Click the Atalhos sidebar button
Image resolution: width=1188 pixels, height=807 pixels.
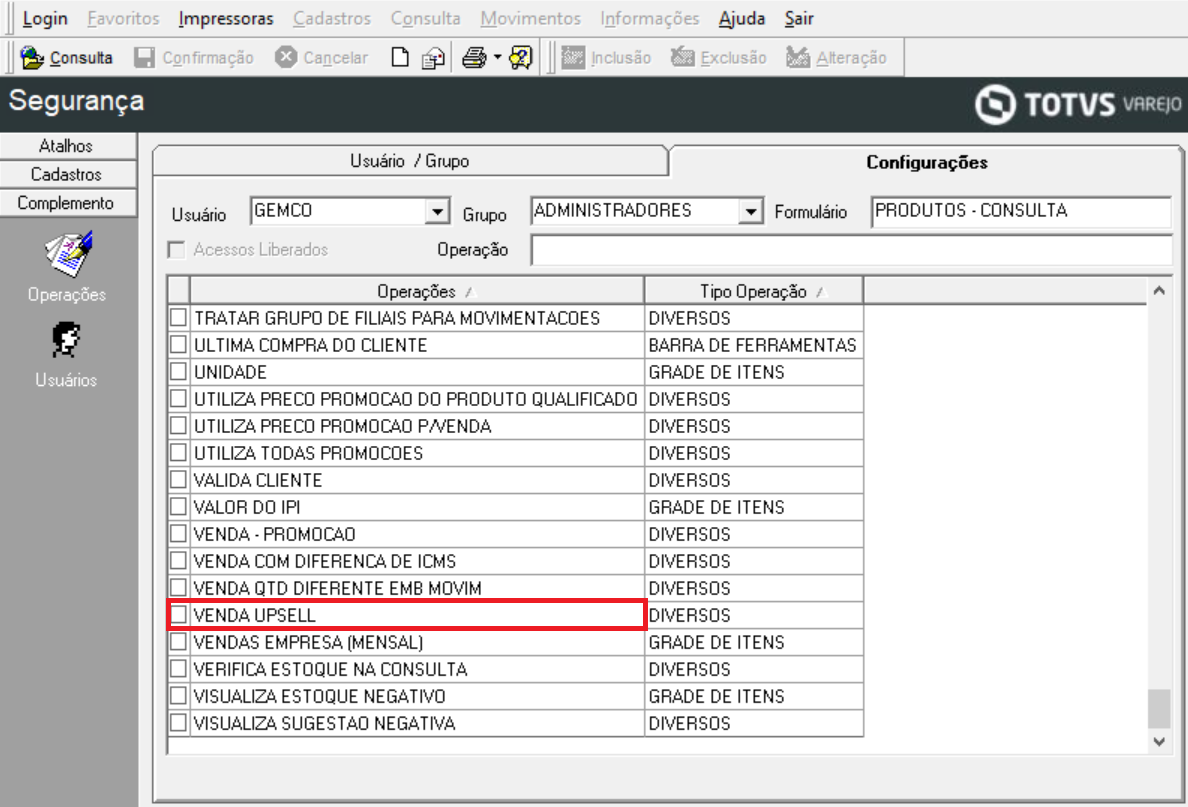(x=67, y=145)
